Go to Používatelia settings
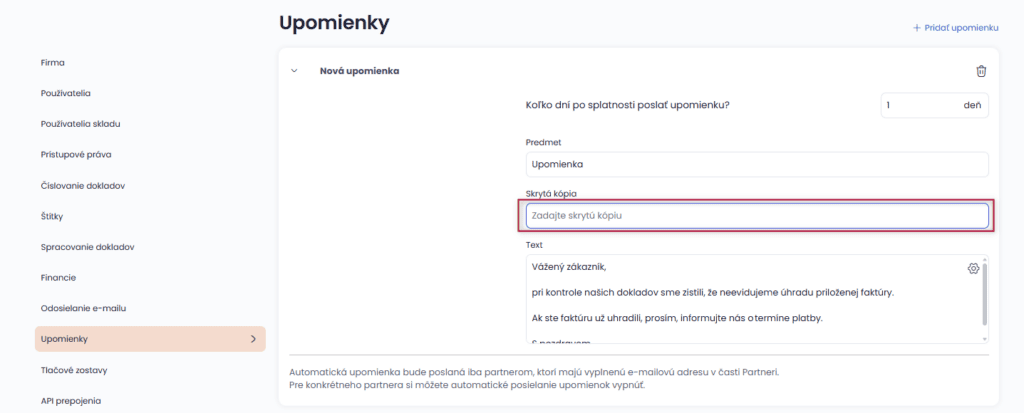The width and height of the screenshot is (1024, 413). pyautogui.click(x=66, y=93)
